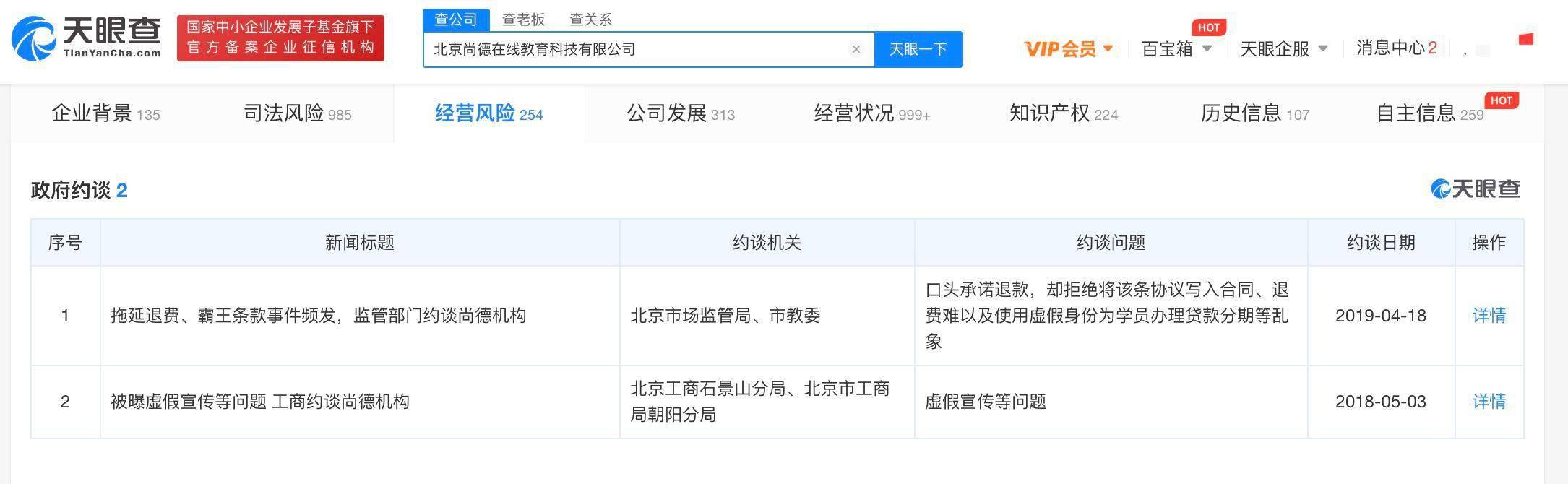Switch to the 经营风险 tab

(x=489, y=113)
